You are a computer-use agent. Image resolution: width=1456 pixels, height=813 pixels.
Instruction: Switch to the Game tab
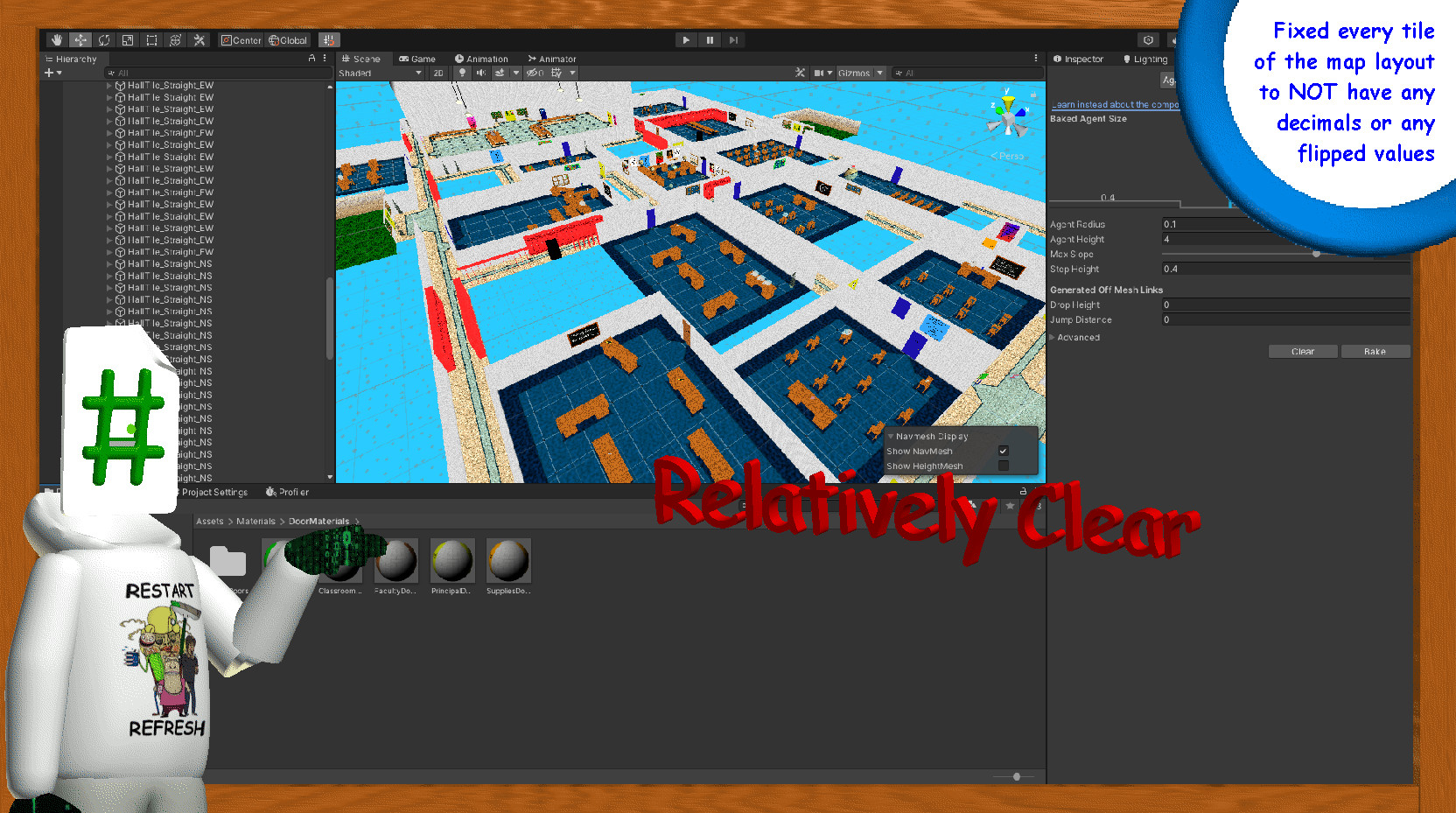417,59
